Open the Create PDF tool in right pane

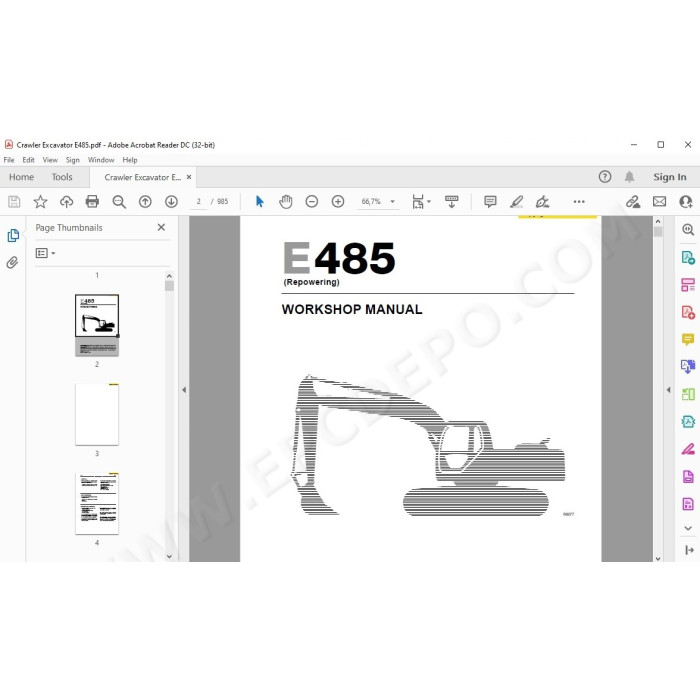point(688,312)
